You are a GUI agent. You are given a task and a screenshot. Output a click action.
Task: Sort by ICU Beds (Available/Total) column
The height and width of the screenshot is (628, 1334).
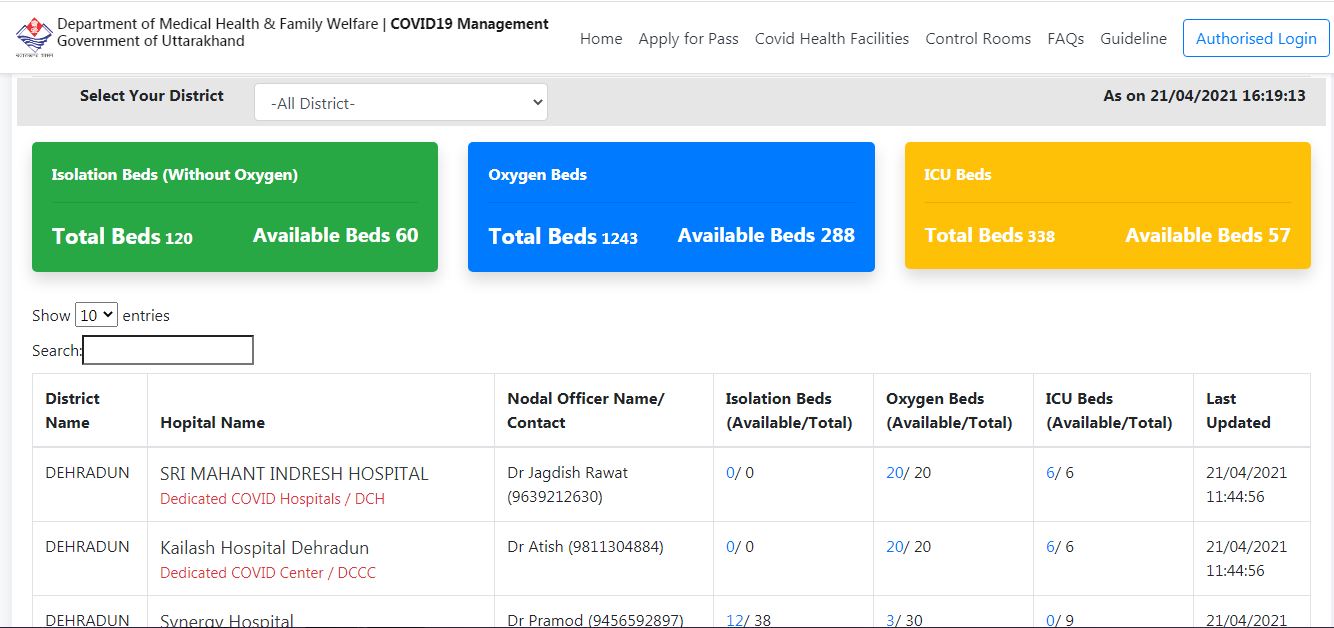[x=1113, y=410]
